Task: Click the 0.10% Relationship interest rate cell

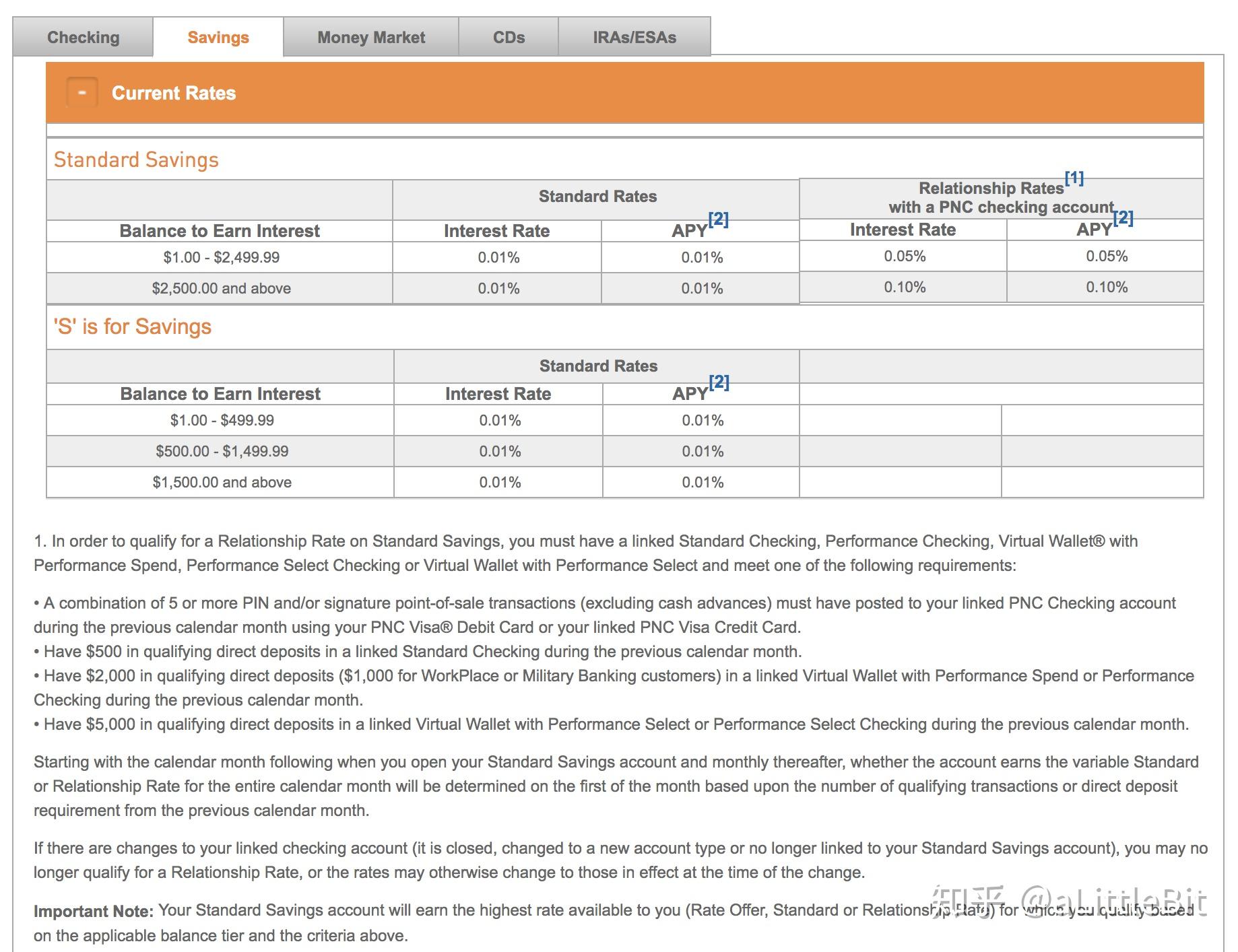Action: pyautogui.click(x=904, y=287)
